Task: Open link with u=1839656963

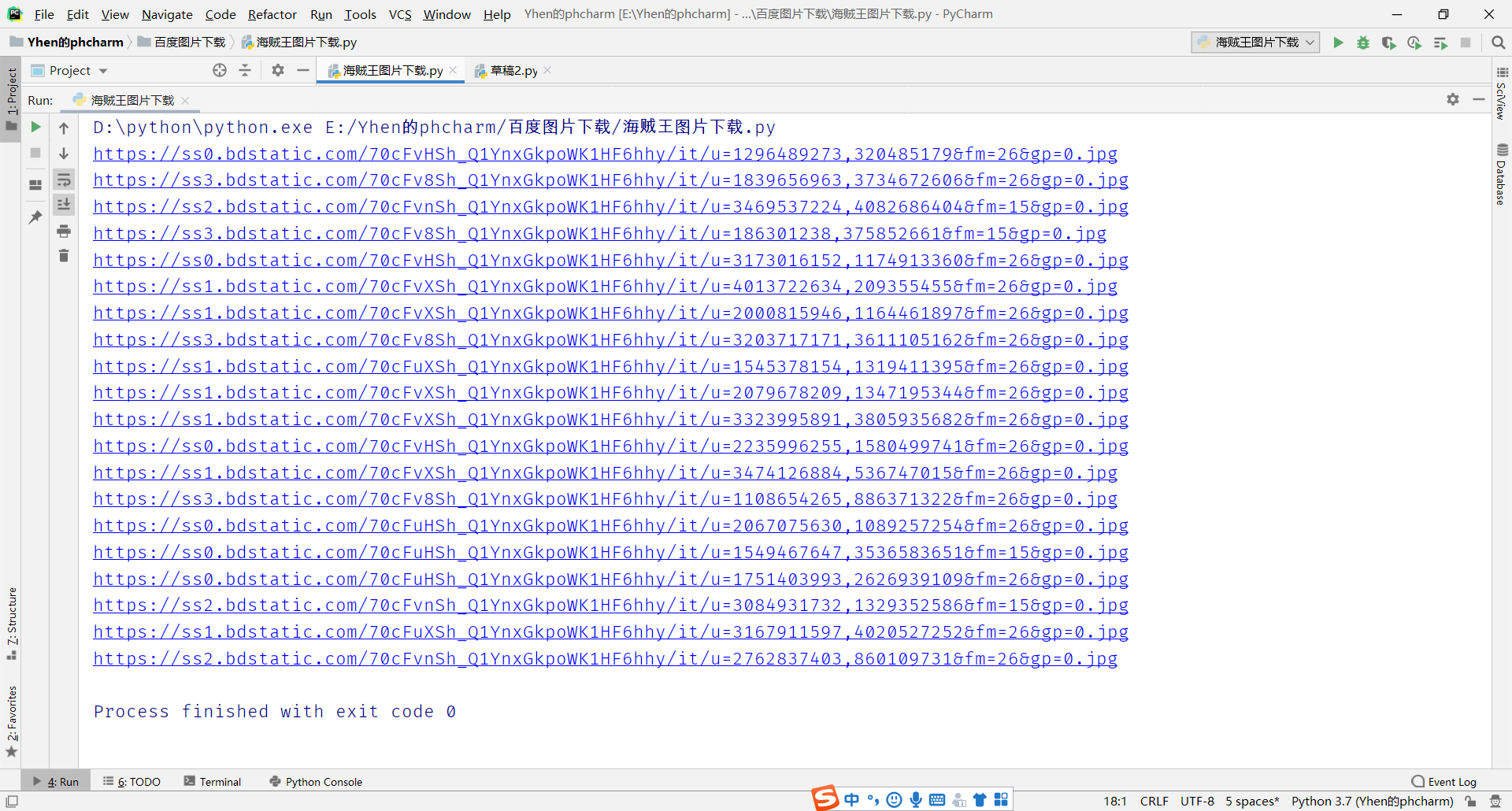Action: click(610, 180)
